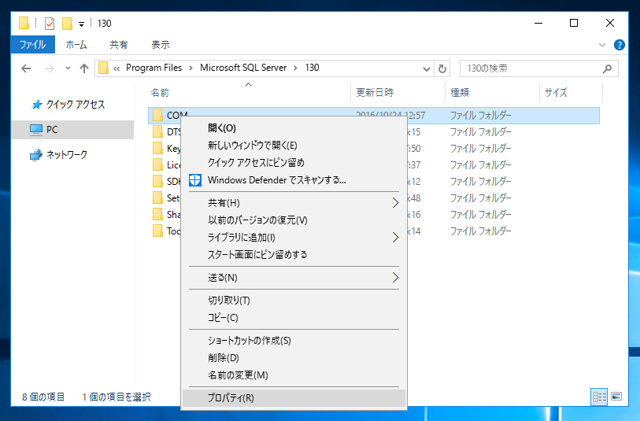Screen dimensions: 640x421
Task: Click the DTS folder icon
Action: click(158, 131)
